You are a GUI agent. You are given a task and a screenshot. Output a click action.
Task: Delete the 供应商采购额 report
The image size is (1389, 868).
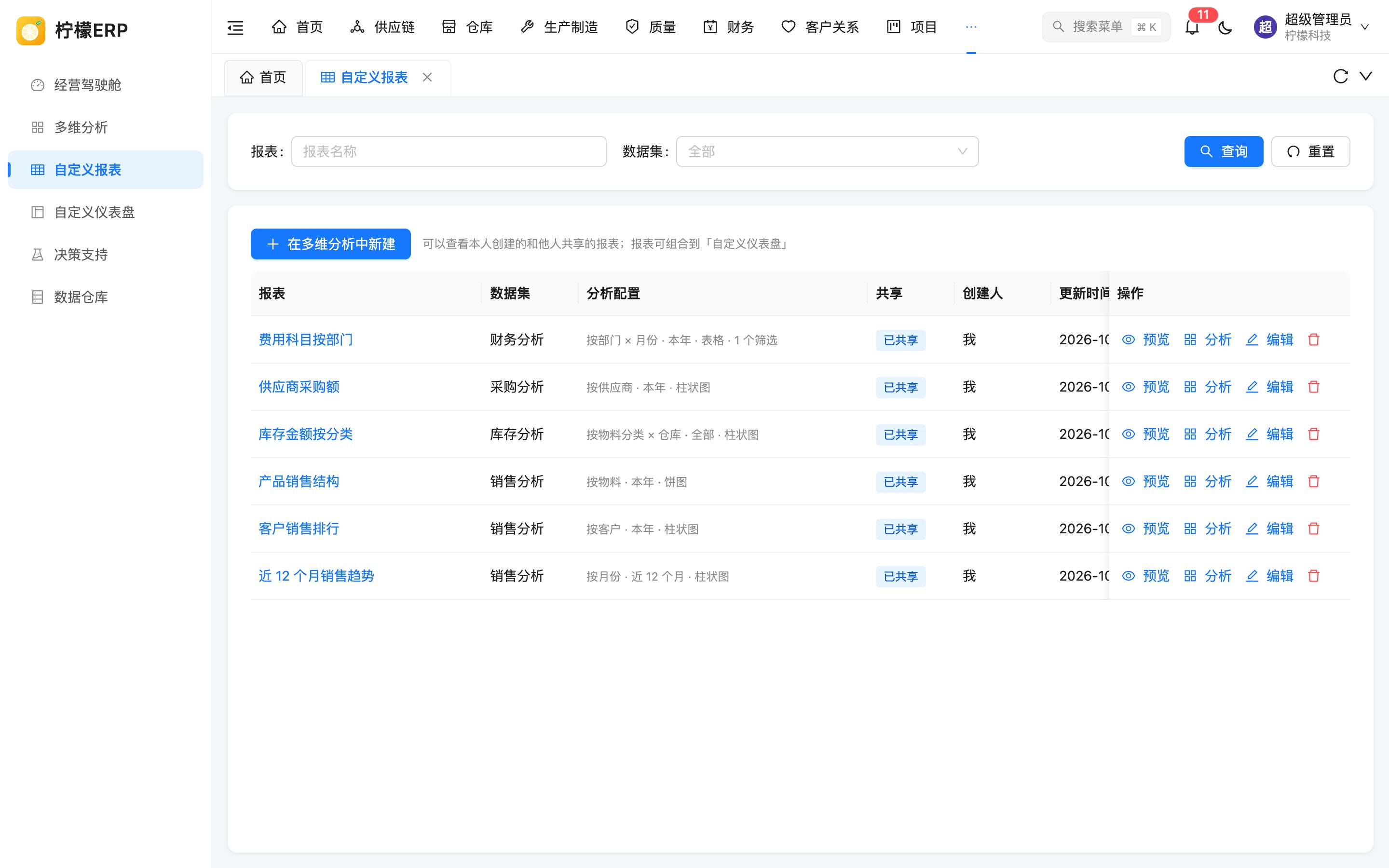point(1313,387)
